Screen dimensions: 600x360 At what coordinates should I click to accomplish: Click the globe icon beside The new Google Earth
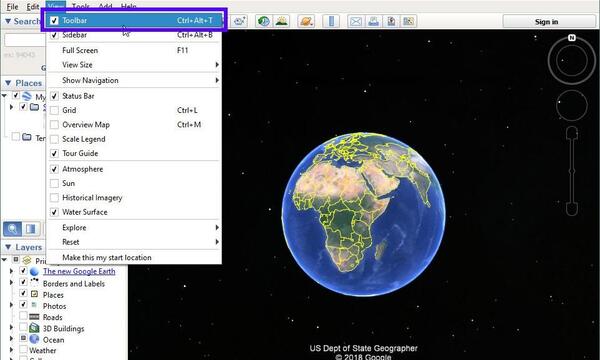[34, 272]
